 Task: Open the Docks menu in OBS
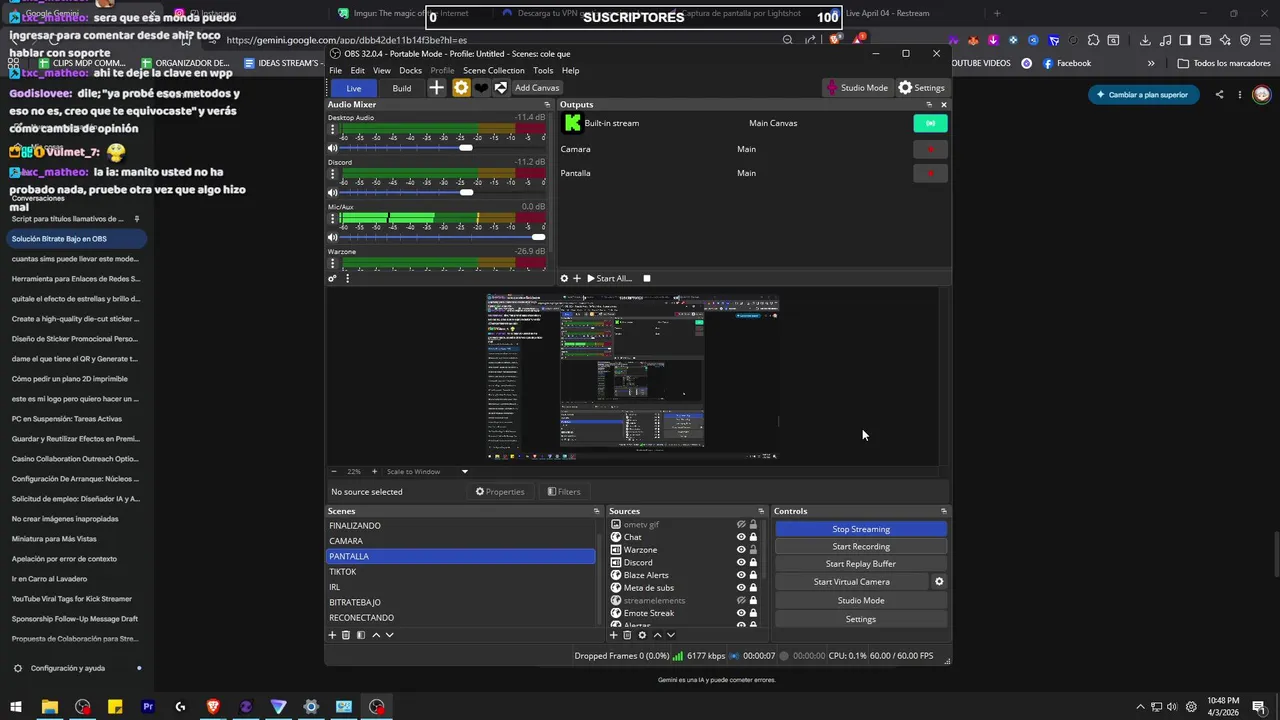[410, 71]
